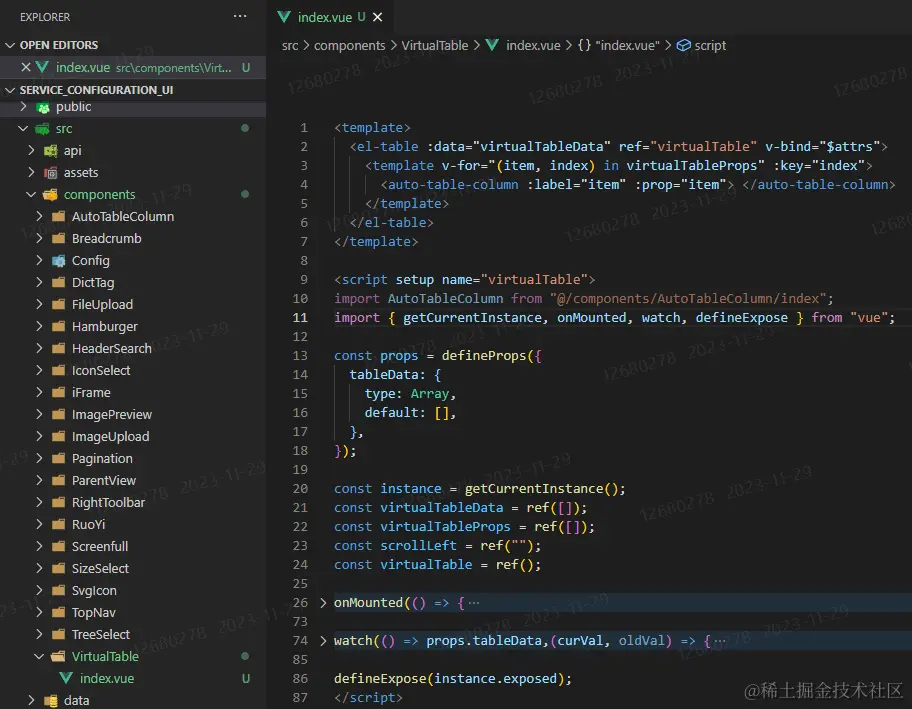Expand the api folder chevron
Image resolution: width=912 pixels, height=709 pixels.
point(31,150)
